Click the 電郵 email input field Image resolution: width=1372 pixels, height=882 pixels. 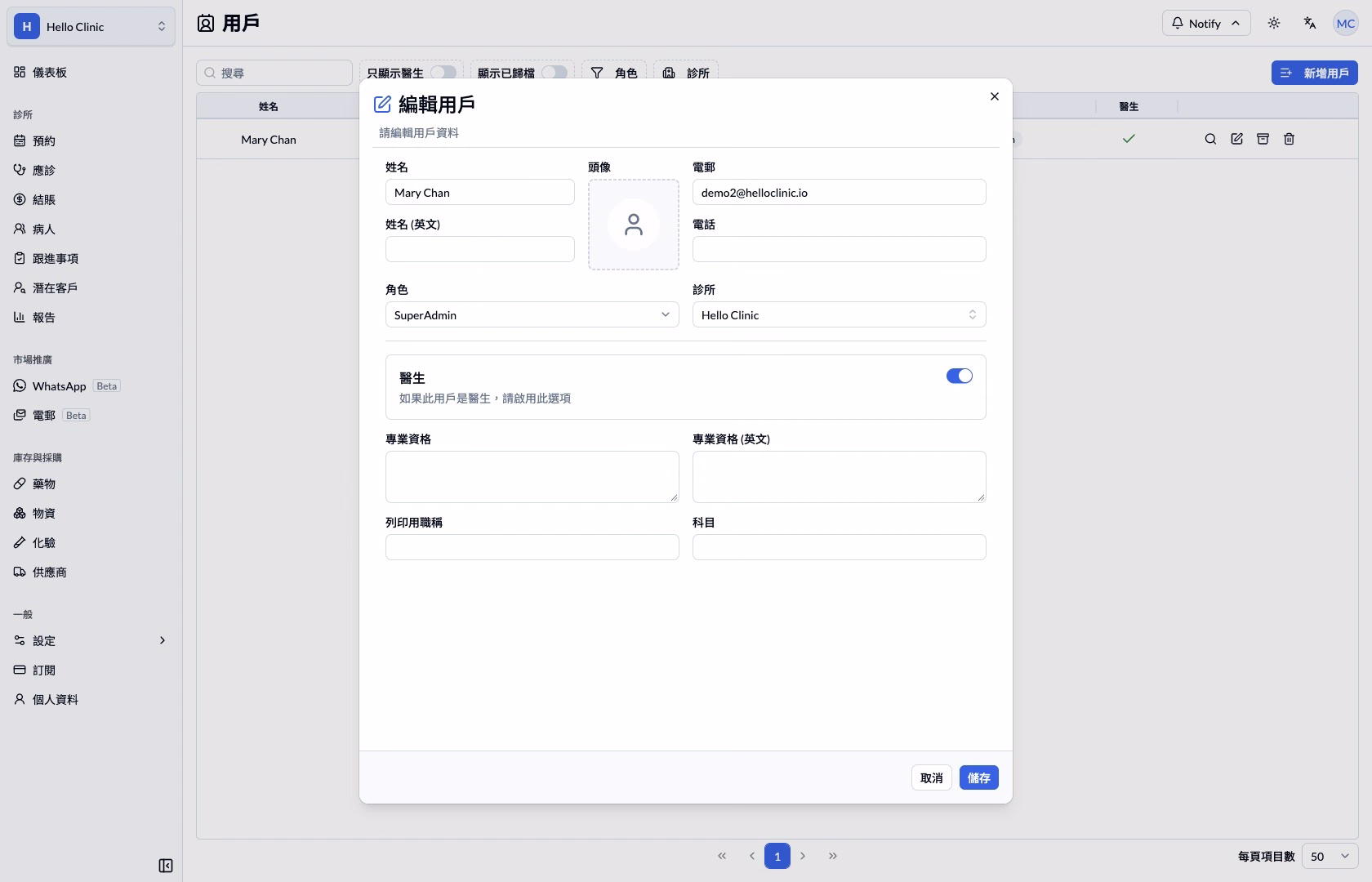pos(840,192)
